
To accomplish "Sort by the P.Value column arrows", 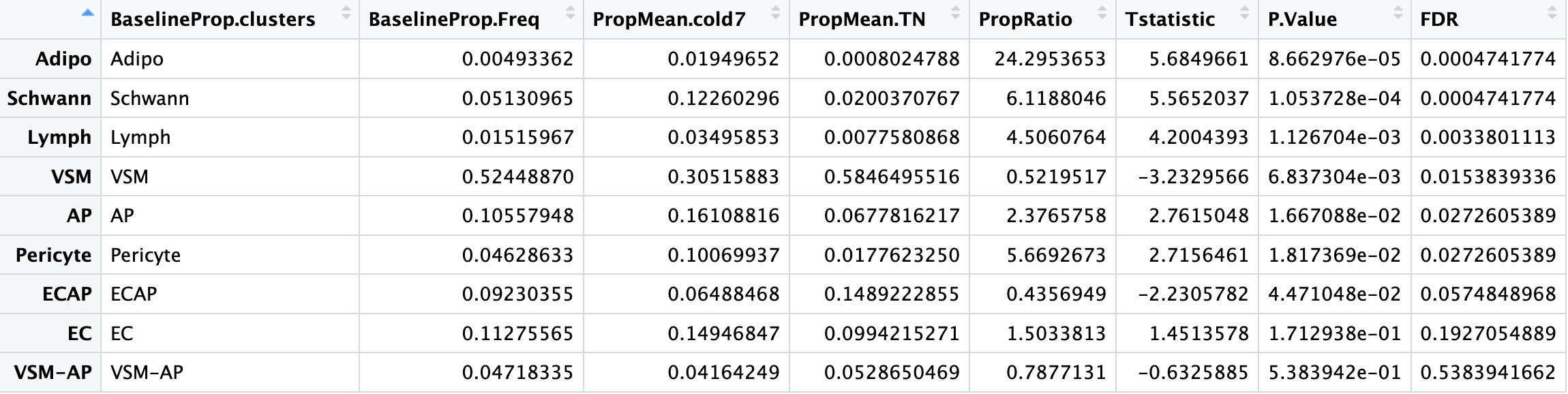I will coord(1398,12).
